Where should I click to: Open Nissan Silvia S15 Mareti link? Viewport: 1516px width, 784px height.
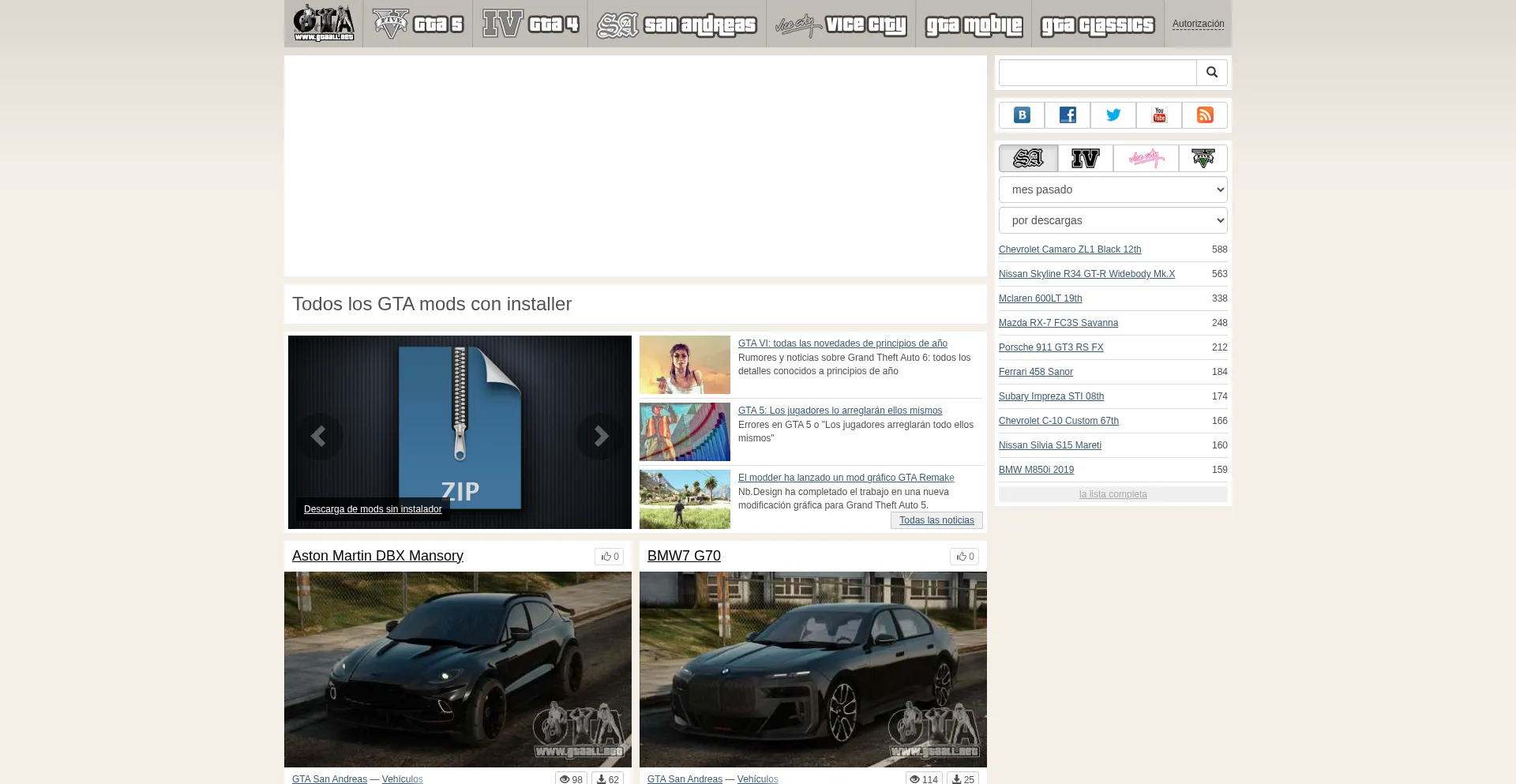click(1050, 445)
